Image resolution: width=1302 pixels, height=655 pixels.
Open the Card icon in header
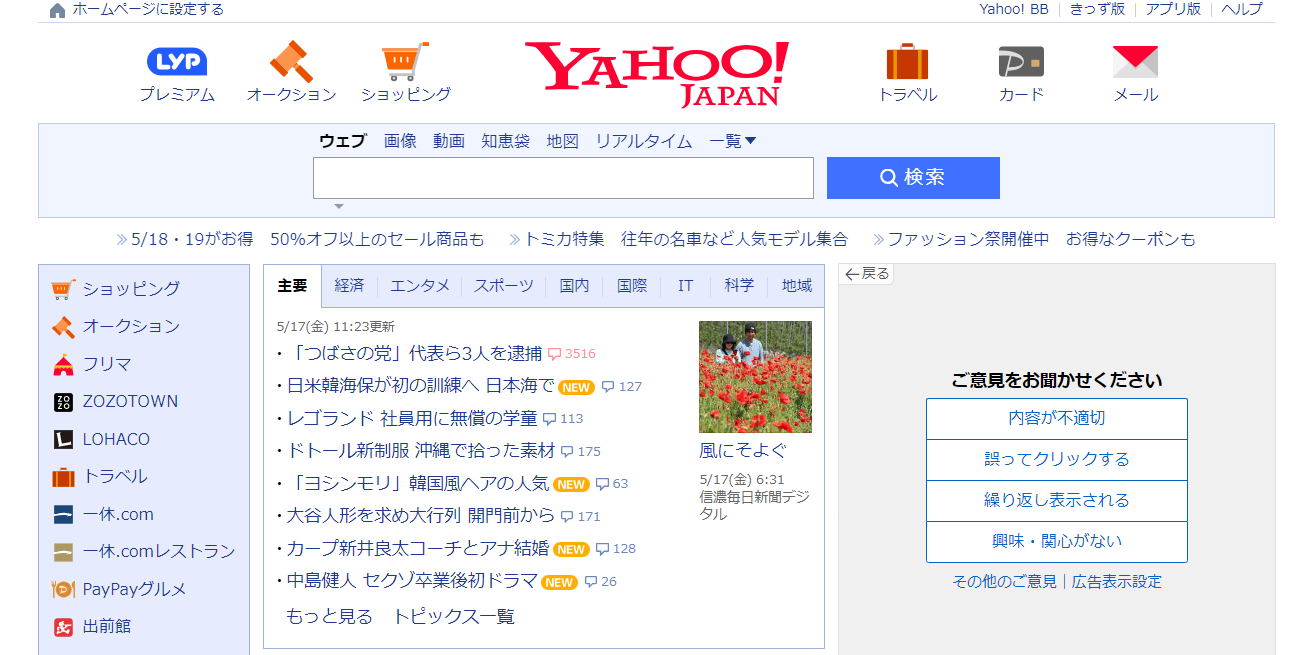click(x=1021, y=62)
